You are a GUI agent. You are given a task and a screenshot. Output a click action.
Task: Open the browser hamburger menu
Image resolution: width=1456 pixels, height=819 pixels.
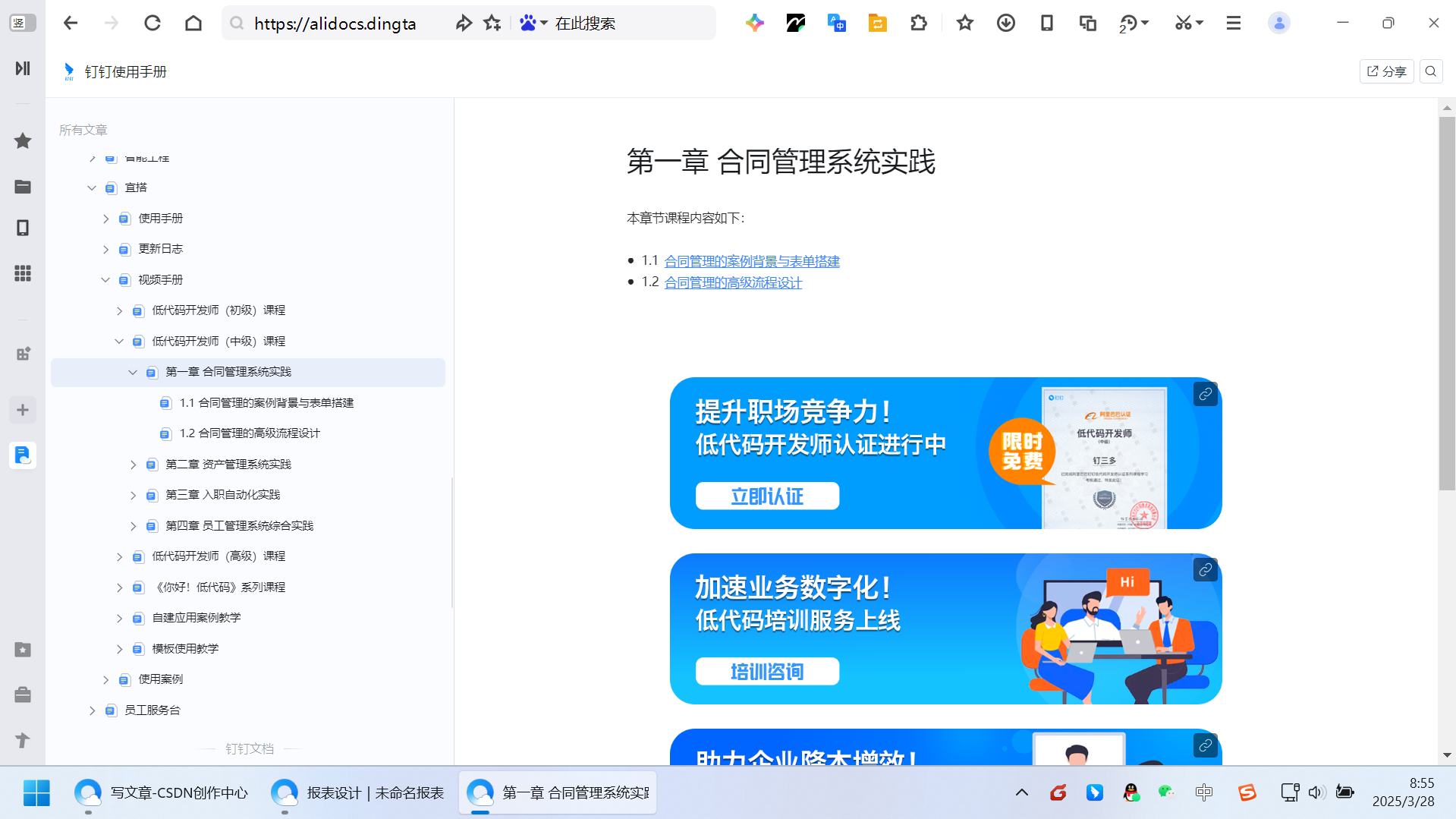[1234, 24]
